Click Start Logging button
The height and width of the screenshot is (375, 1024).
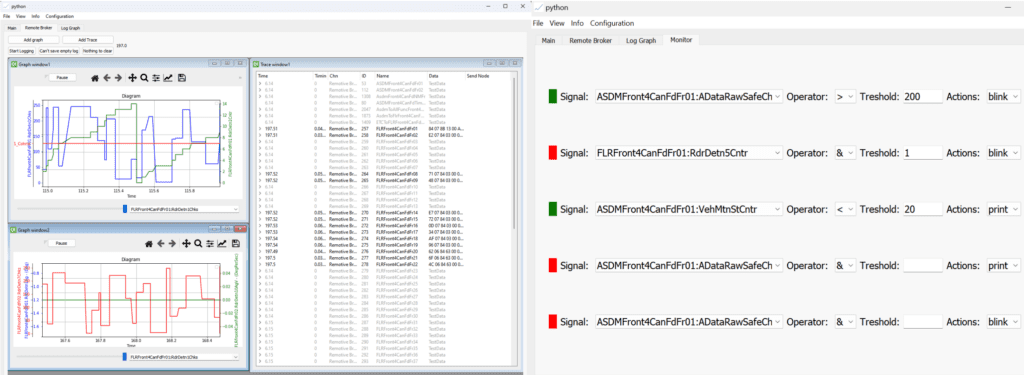22,50
